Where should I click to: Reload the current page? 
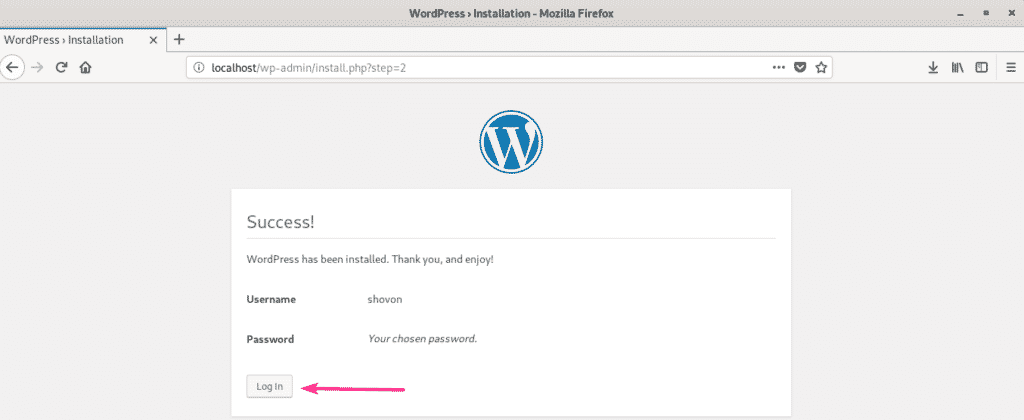pos(62,67)
